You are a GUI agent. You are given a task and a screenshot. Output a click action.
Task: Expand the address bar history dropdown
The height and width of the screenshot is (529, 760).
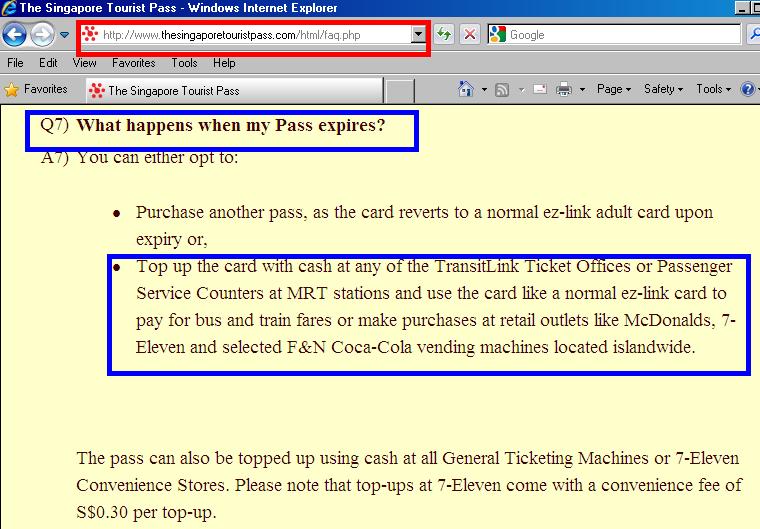click(x=418, y=34)
